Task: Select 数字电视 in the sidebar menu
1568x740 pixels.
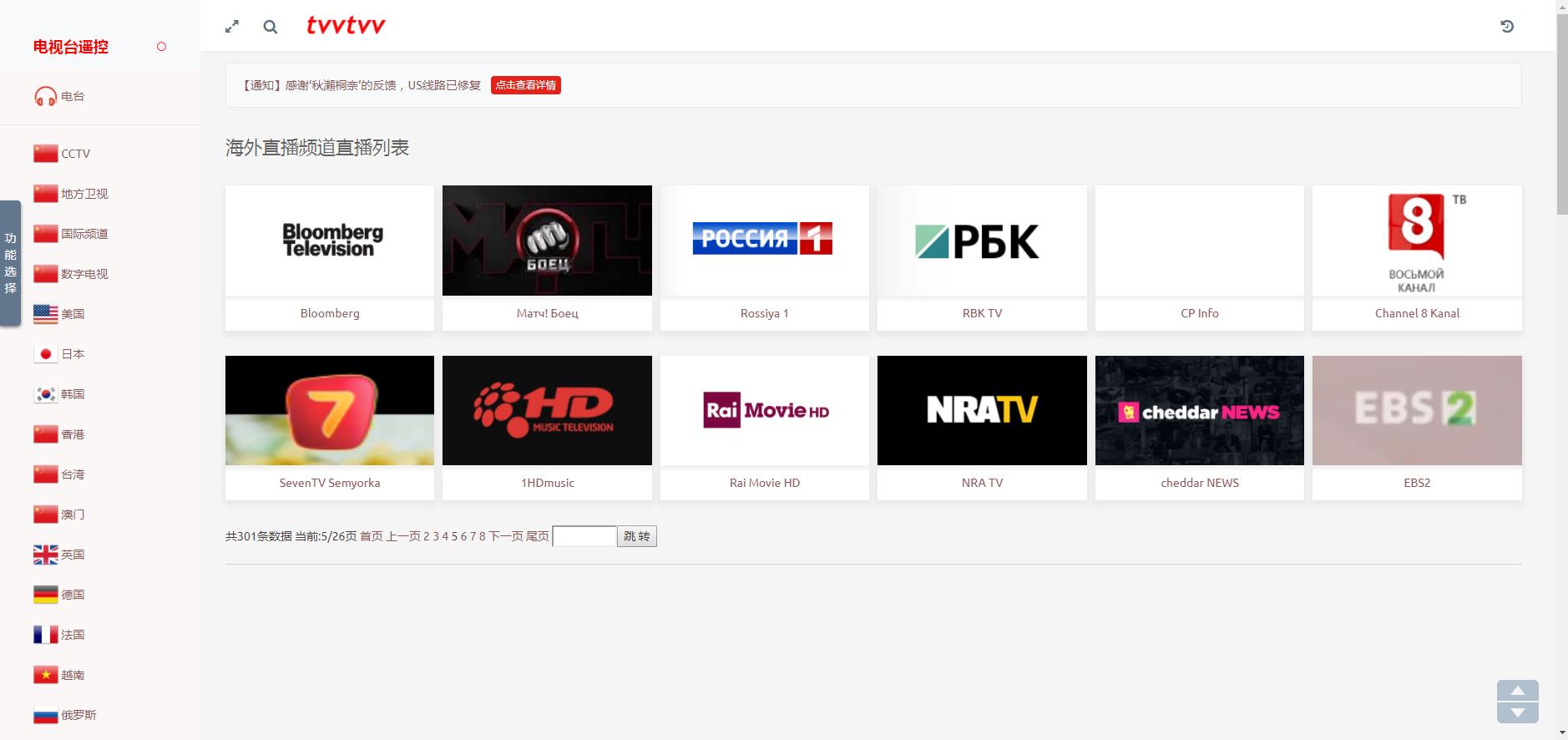Action: click(x=84, y=274)
